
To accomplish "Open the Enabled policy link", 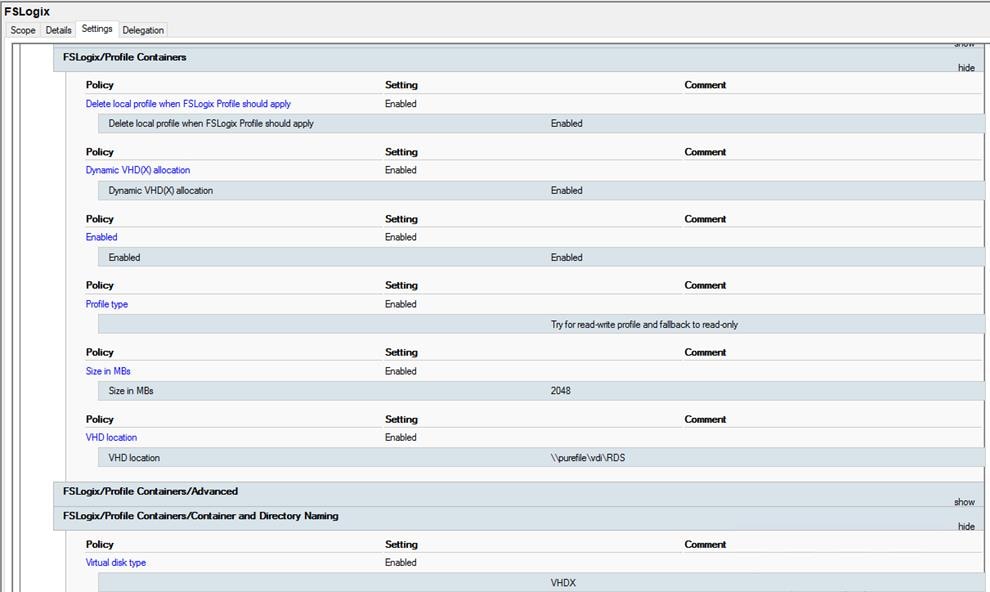I will point(101,237).
